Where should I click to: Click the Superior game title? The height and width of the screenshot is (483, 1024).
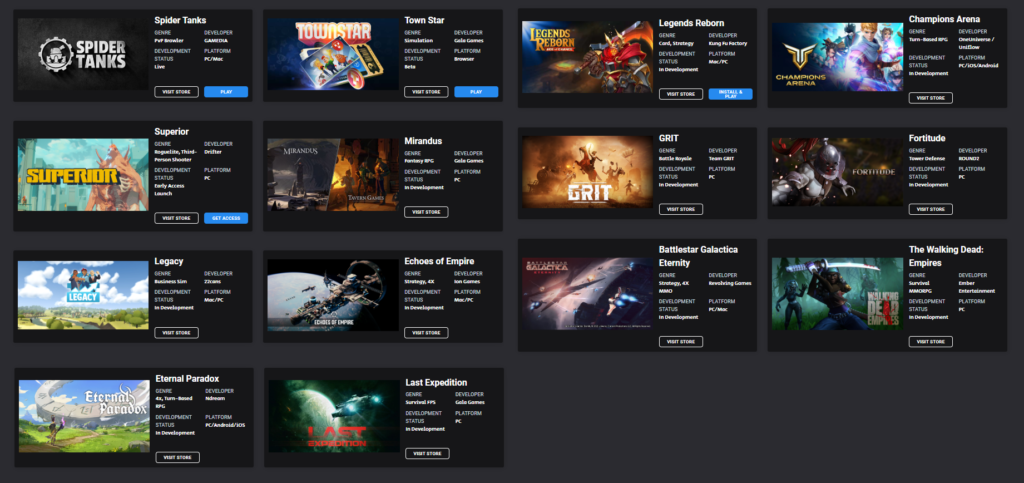(172, 132)
